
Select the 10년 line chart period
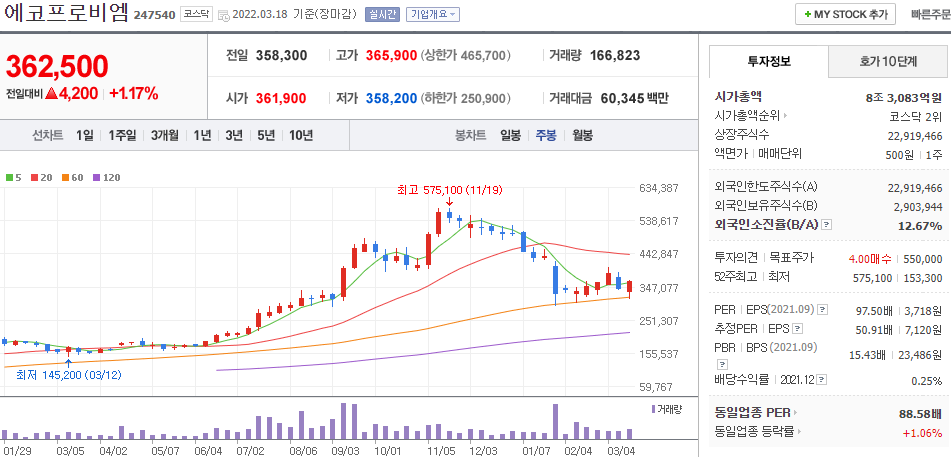(x=301, y=135)
